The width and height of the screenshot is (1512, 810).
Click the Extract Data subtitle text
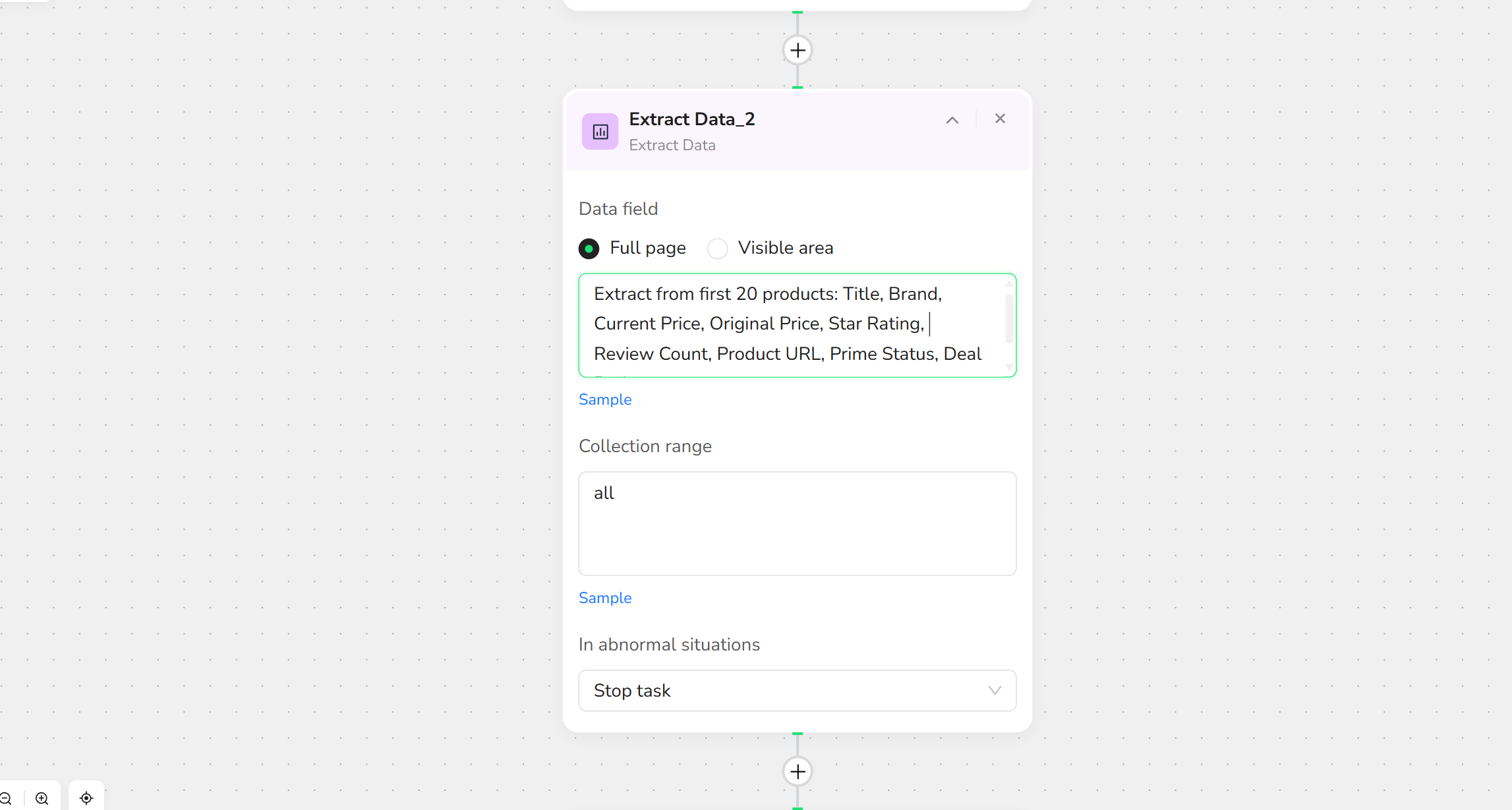pos(672,145)
